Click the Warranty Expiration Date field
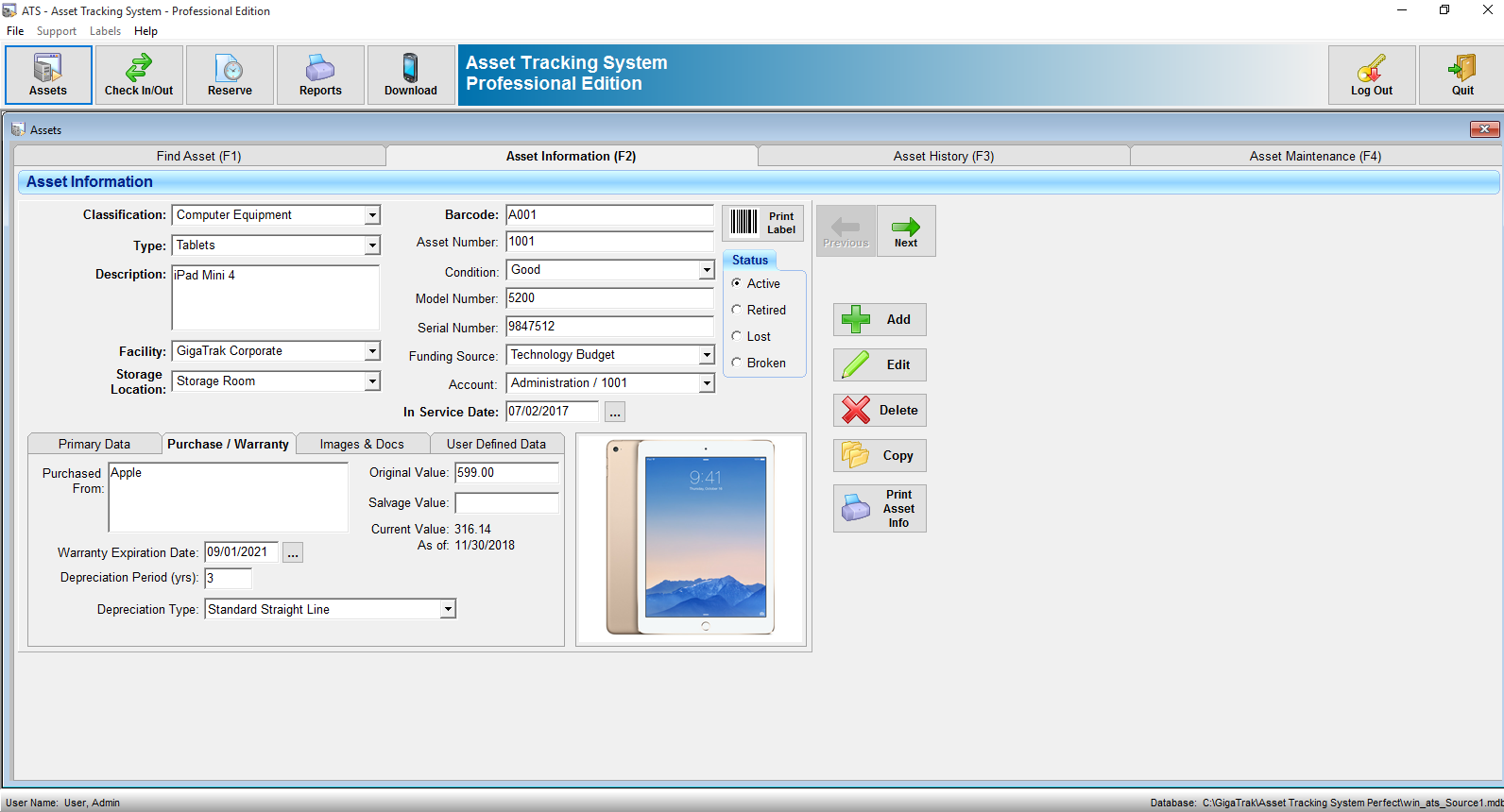 click(241, 552)
